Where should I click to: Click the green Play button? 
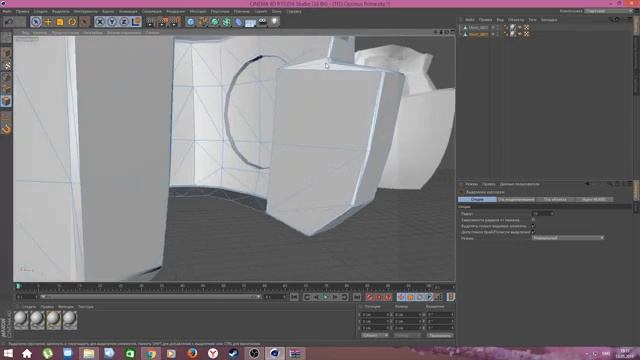[x=326, y=297]
